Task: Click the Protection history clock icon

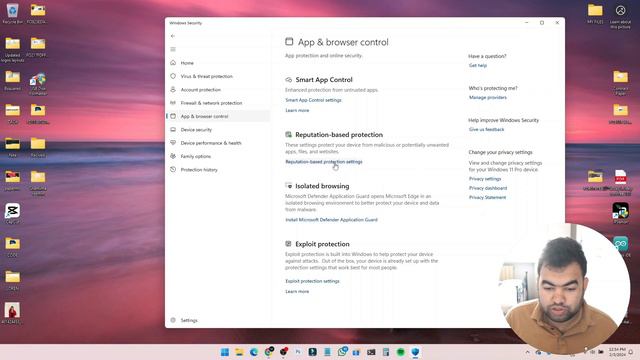Action: pyautogui.click(x=173, y=169)
